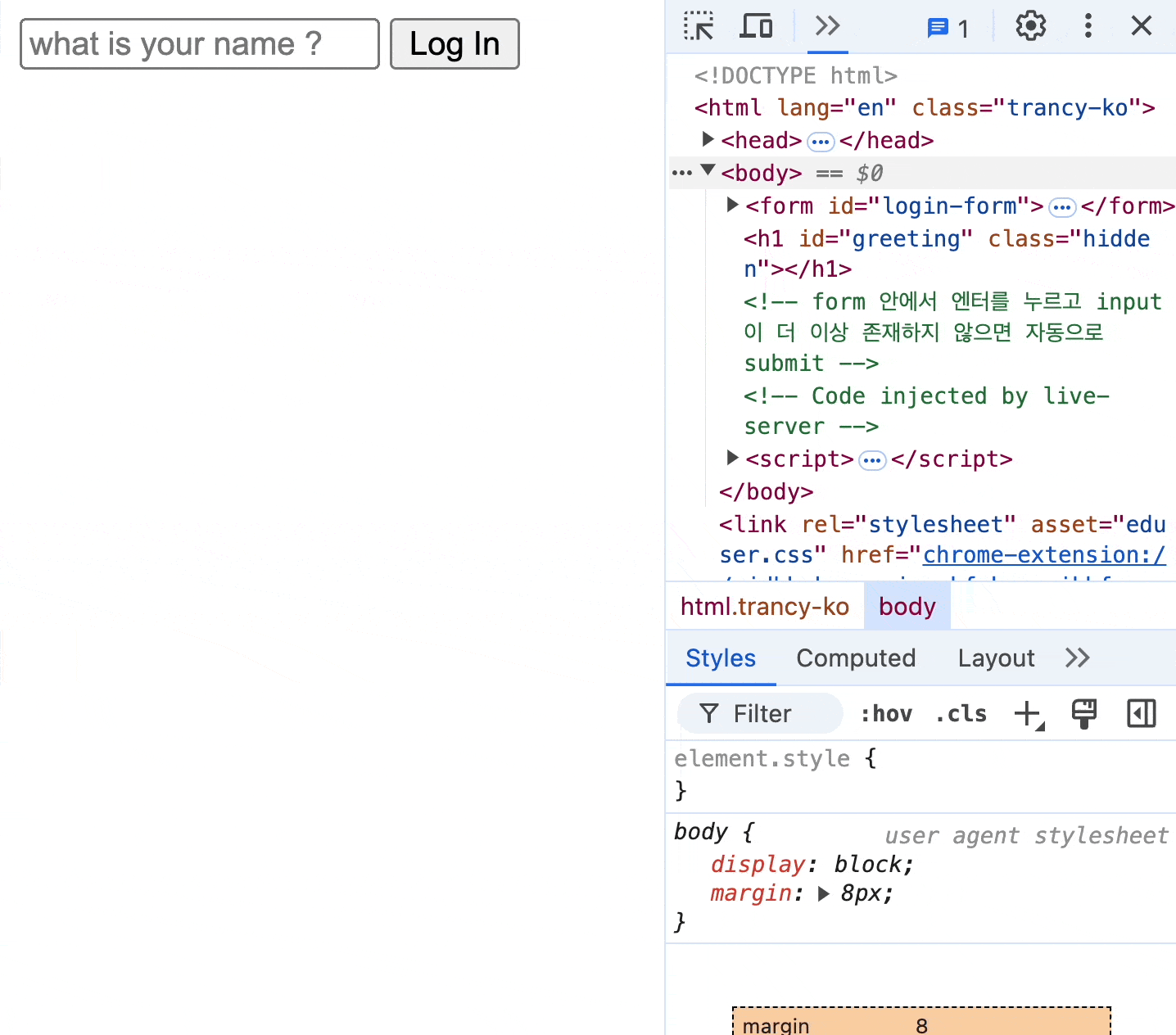1176x1035 pixels.
Task: Expand the head element node
Action: point(708,139)
